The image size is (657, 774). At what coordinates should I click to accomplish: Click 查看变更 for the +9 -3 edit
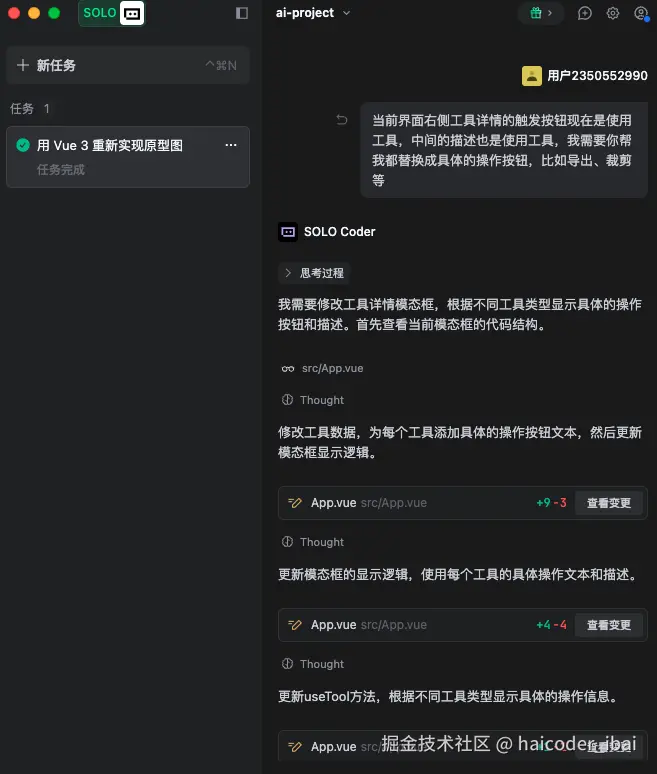point(609,503)
